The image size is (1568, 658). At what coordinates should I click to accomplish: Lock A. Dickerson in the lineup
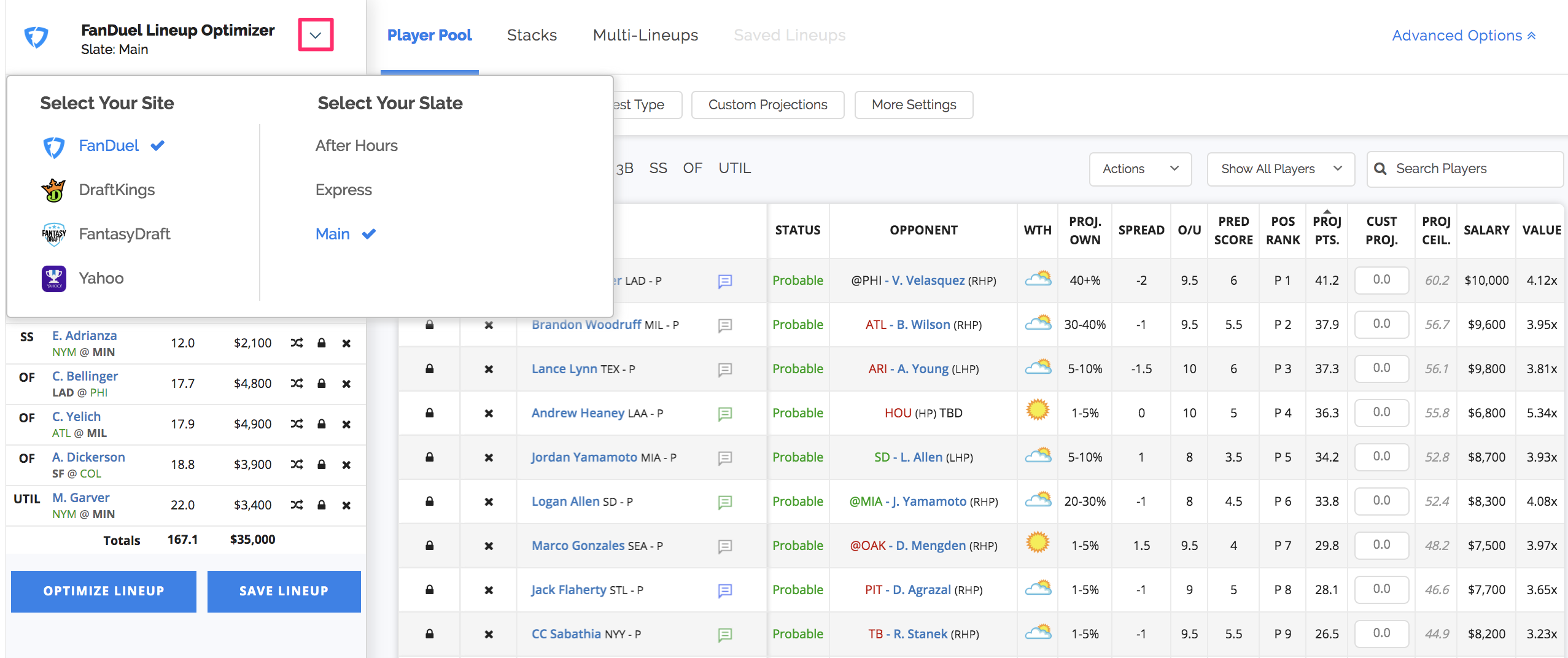tap(321, 465)
